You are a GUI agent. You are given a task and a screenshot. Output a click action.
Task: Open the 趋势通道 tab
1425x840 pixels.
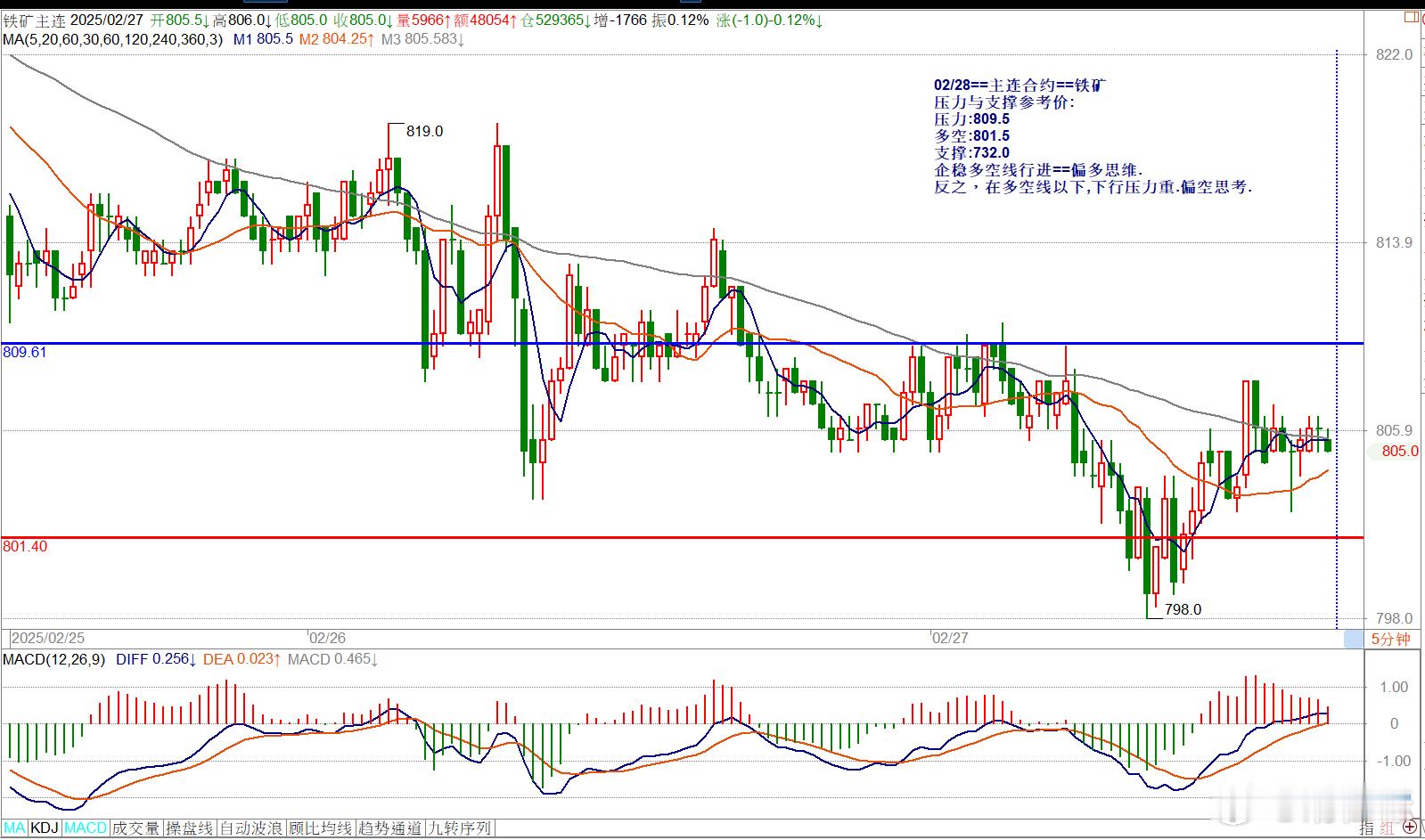(x=390, y=828)
